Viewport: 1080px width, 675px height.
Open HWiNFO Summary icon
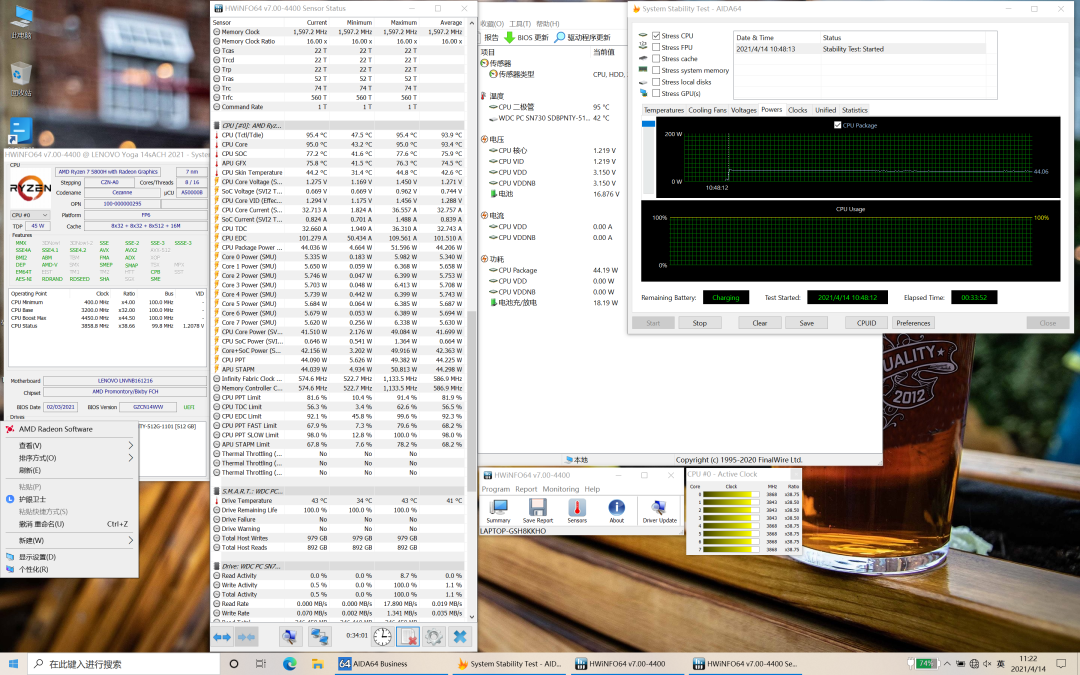tap(497, 509)
